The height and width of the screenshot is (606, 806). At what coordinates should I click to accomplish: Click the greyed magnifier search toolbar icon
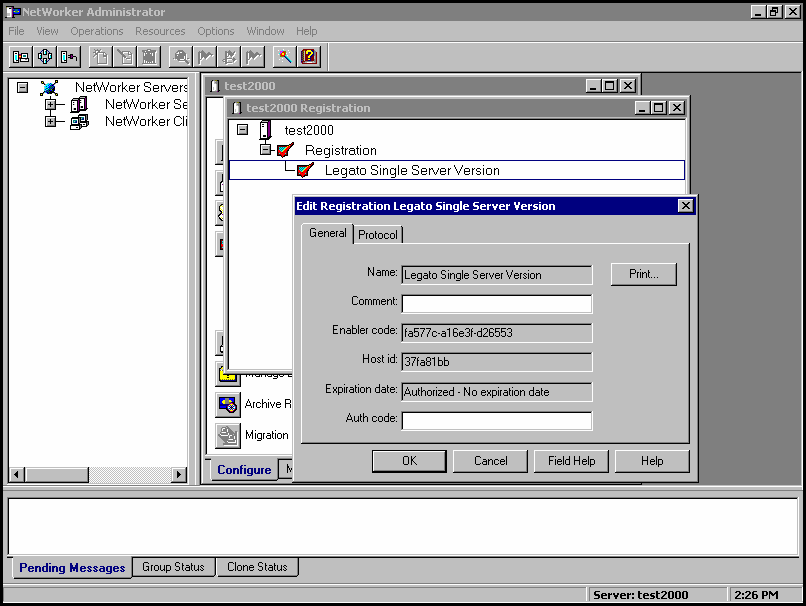pyautogui.click(x=181, y=57)
